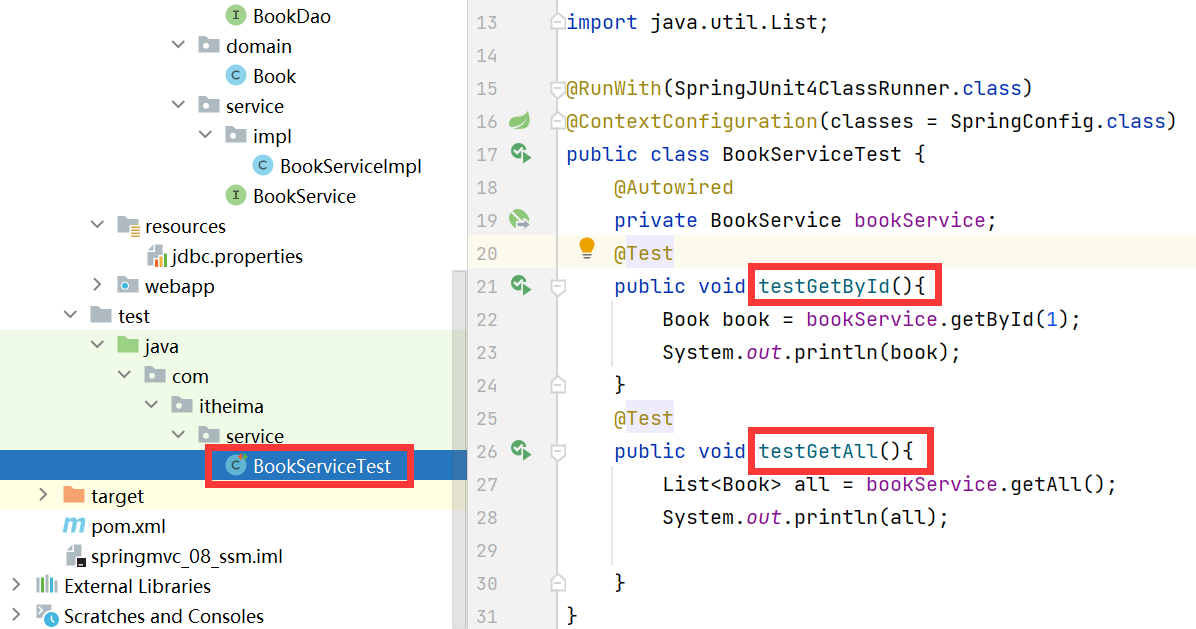Expand External Libraries
The image size is (1196, 629).
tap(17, 585)
